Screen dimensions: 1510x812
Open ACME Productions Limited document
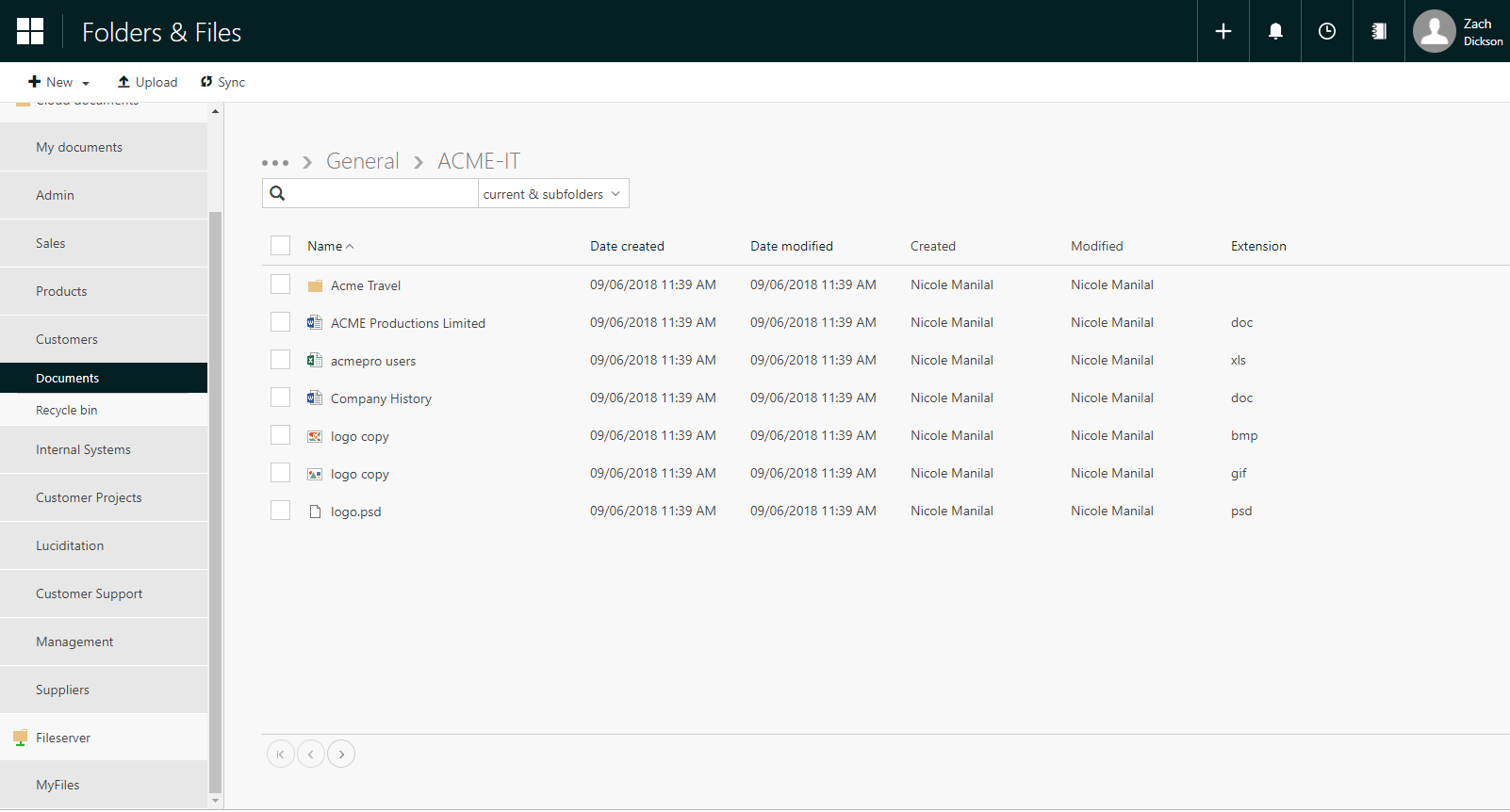407,323
